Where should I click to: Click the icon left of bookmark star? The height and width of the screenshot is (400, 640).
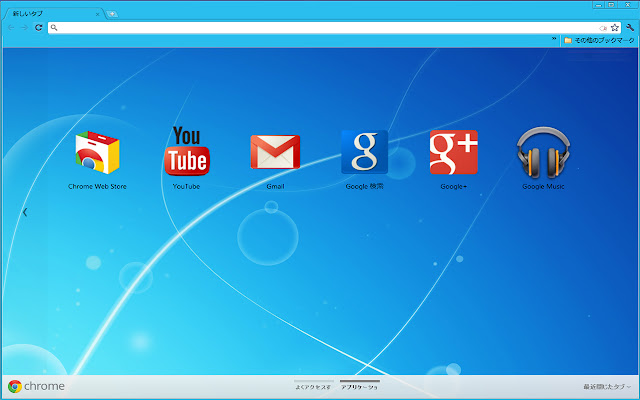click(603, 28)
